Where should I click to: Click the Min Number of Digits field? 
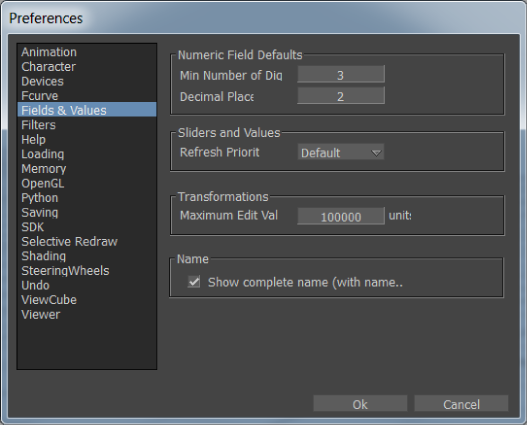tap(341, 75)
